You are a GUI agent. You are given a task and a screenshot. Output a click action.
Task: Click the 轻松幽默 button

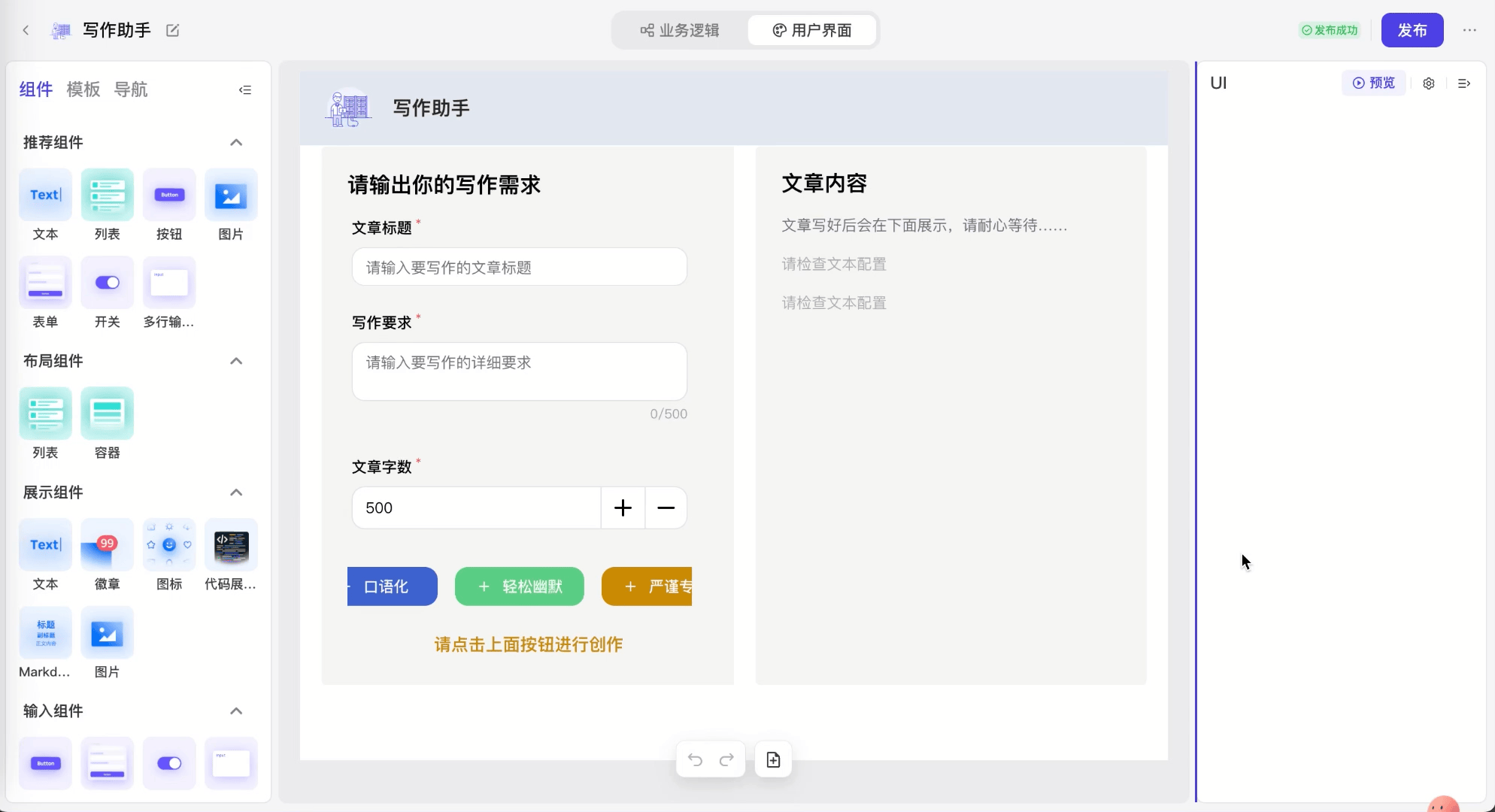519,586
